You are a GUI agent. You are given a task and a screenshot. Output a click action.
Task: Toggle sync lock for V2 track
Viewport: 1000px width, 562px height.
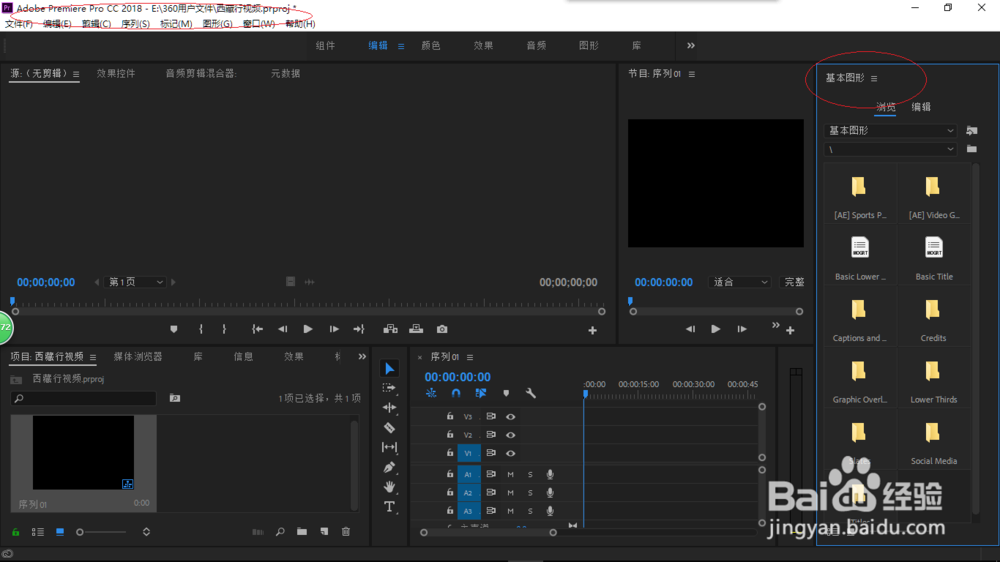point(490,435)
